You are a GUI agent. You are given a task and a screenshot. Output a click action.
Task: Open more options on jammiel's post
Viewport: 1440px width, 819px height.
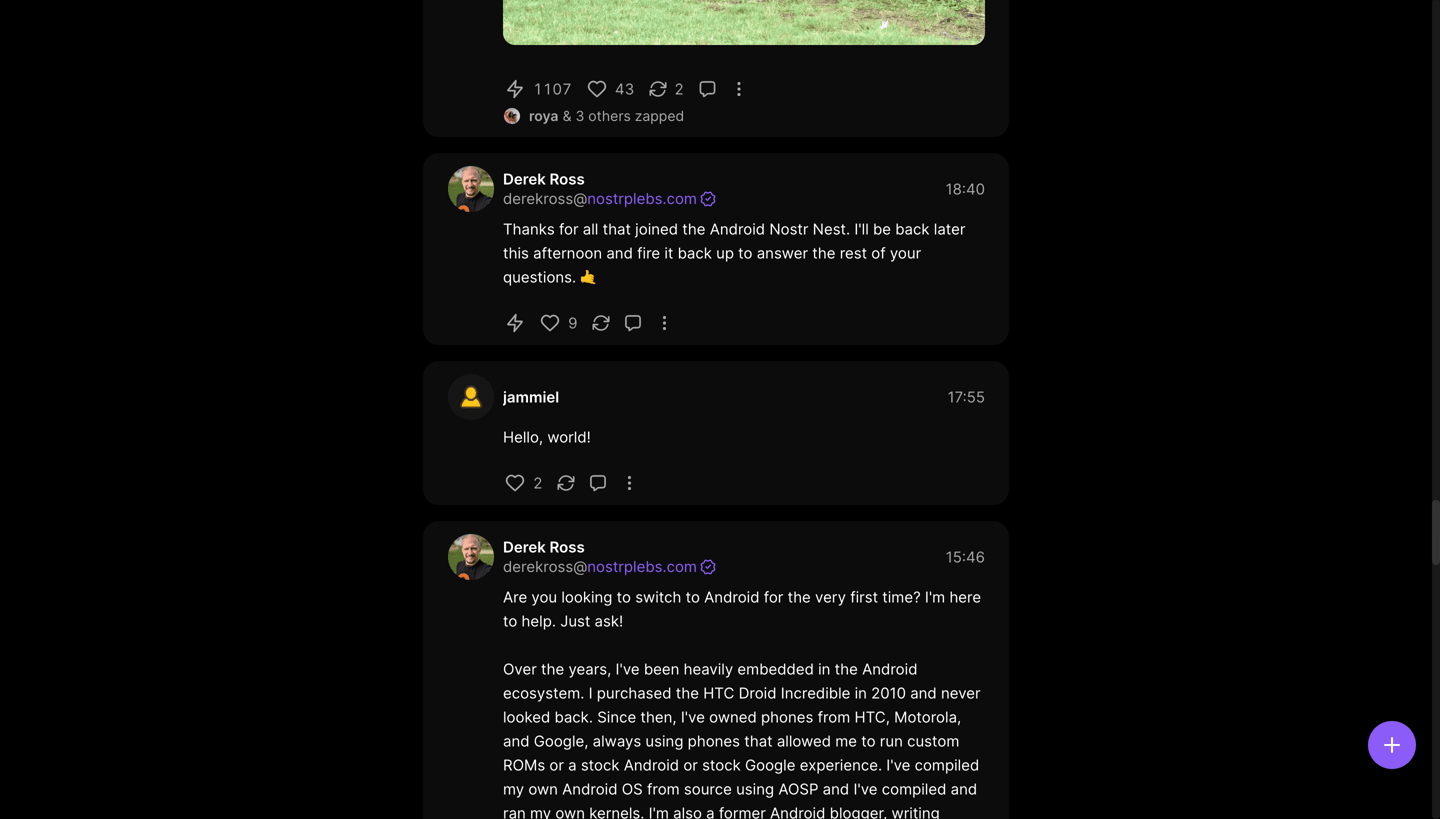[x=629, y=483]
